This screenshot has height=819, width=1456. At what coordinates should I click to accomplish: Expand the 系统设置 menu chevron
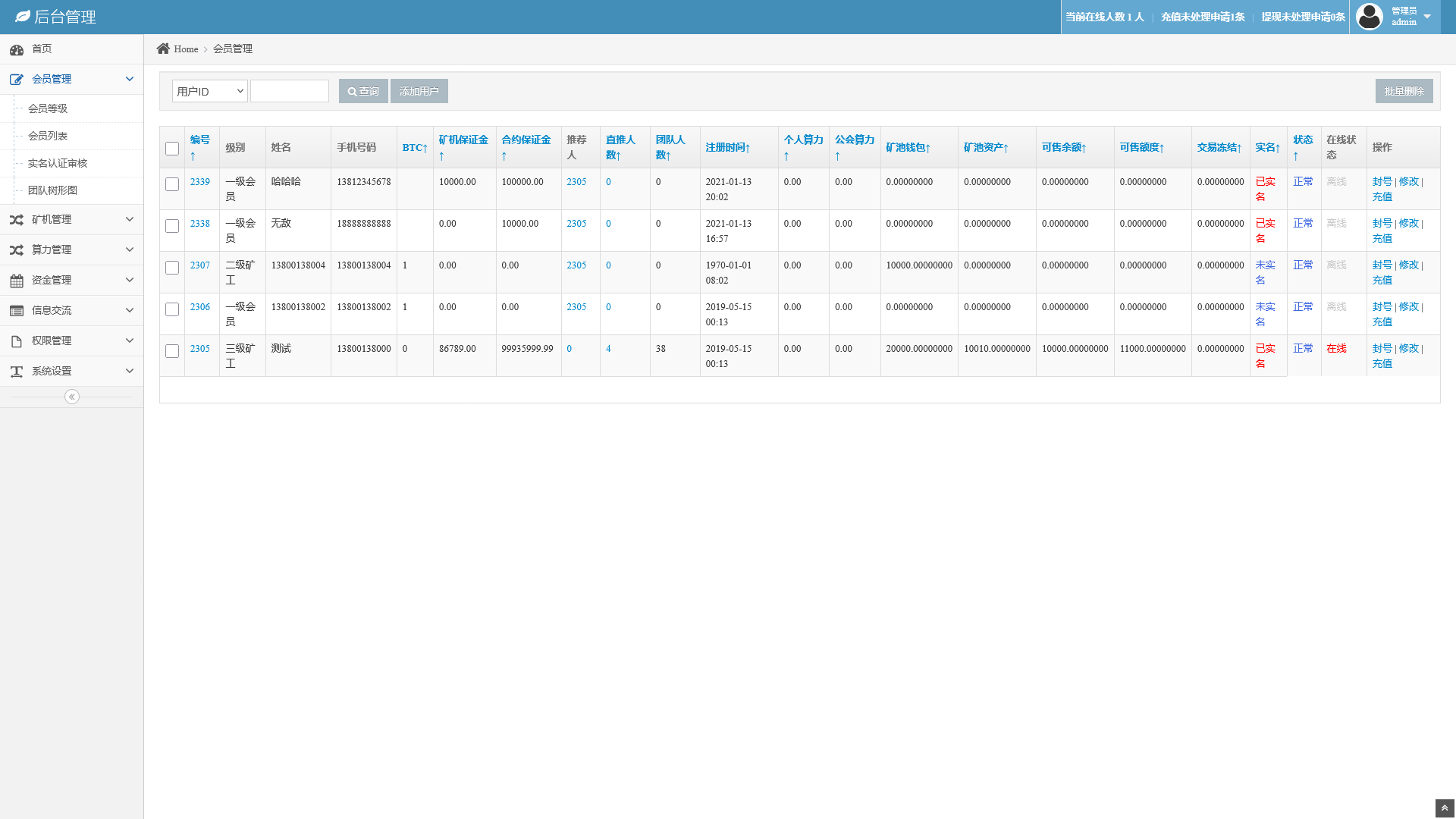coord(130,371)
